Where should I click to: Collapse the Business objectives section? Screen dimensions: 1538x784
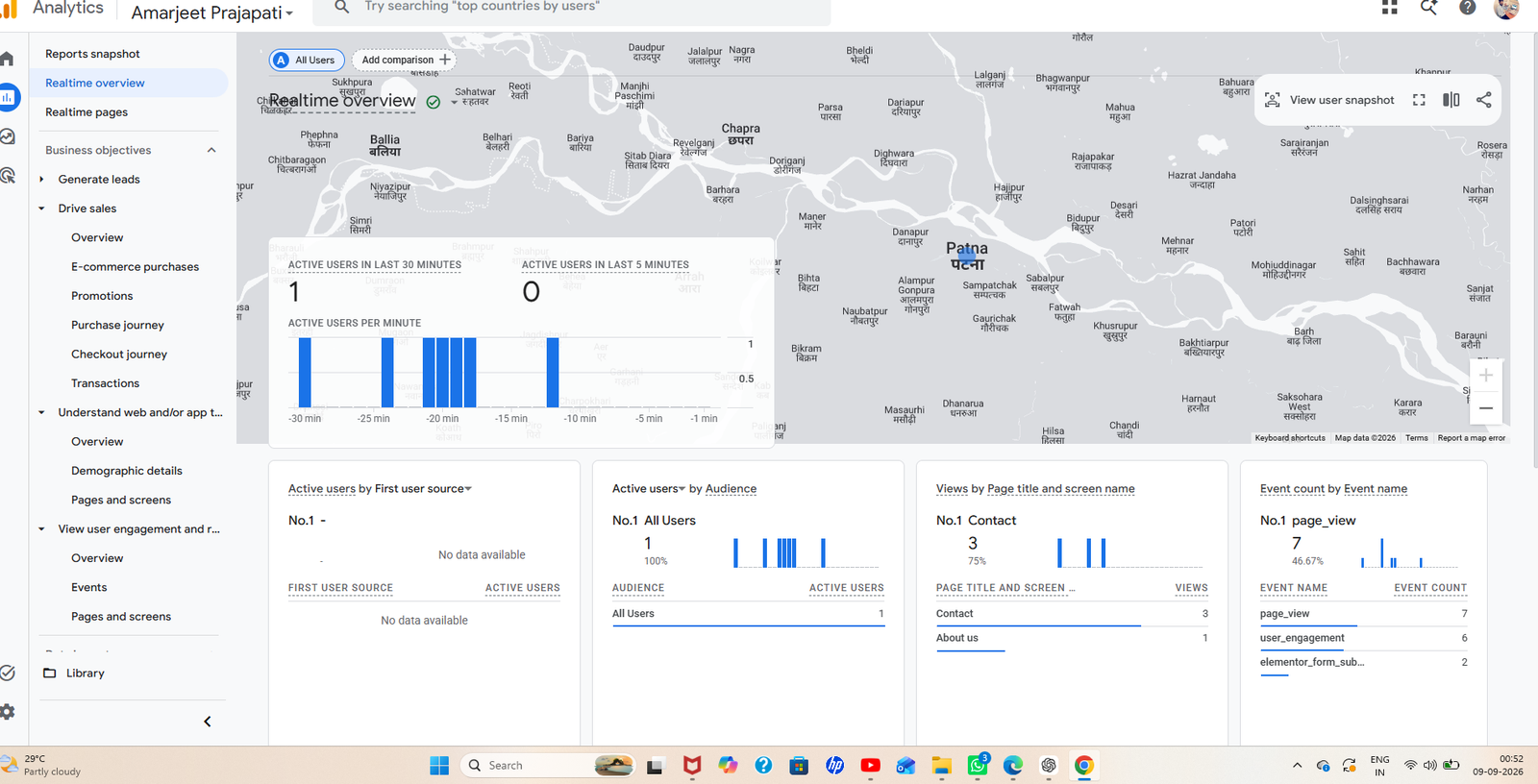[x=211, y=150]
